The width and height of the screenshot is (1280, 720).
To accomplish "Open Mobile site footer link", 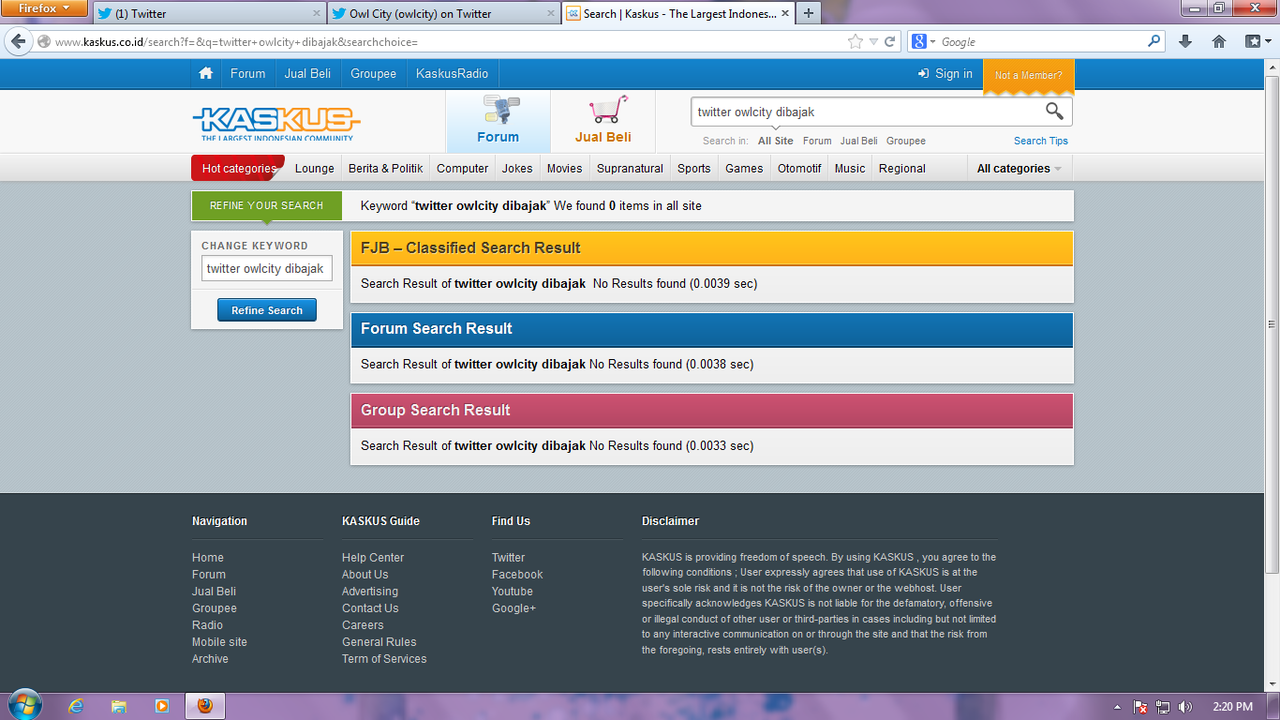I will click(219, 642).
